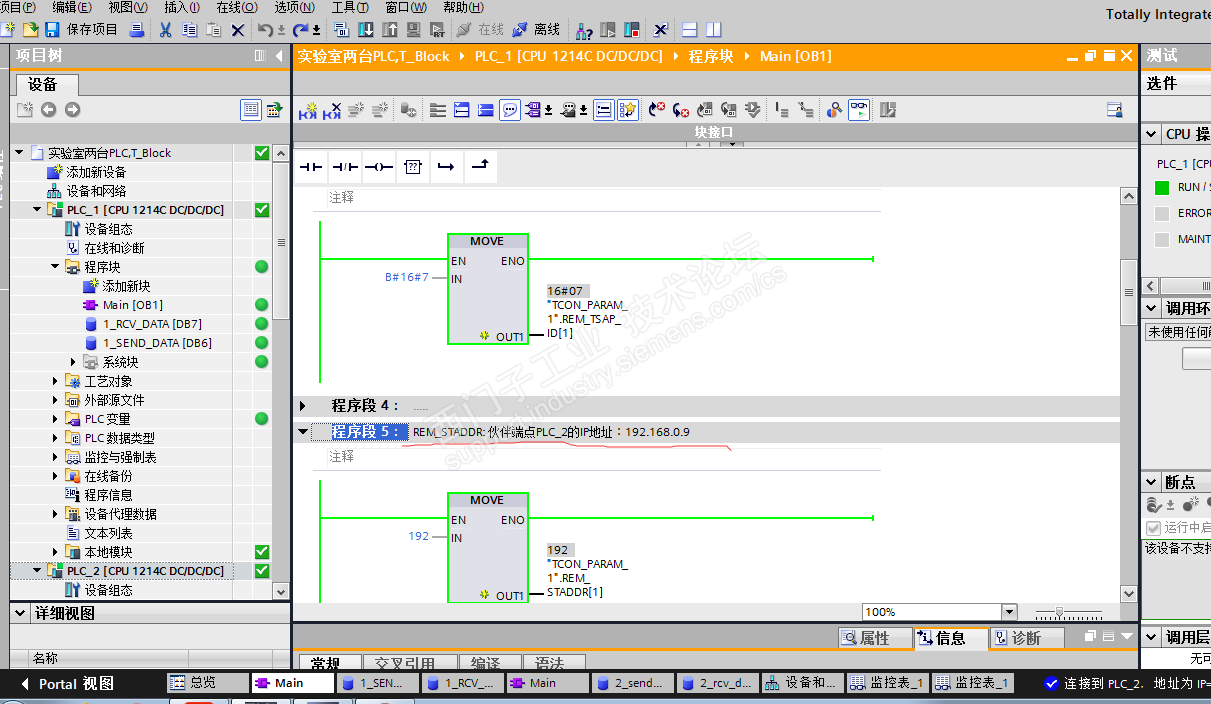Click the project tree vertical scrollbar
Screen dimensions: 1211x704
(x=282, y=240)
